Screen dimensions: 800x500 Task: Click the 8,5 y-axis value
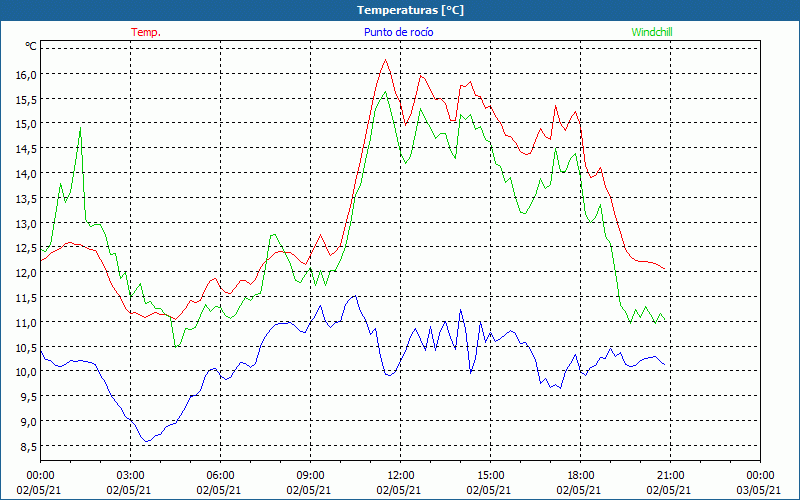pyautogui.click(x=27, y=447)
